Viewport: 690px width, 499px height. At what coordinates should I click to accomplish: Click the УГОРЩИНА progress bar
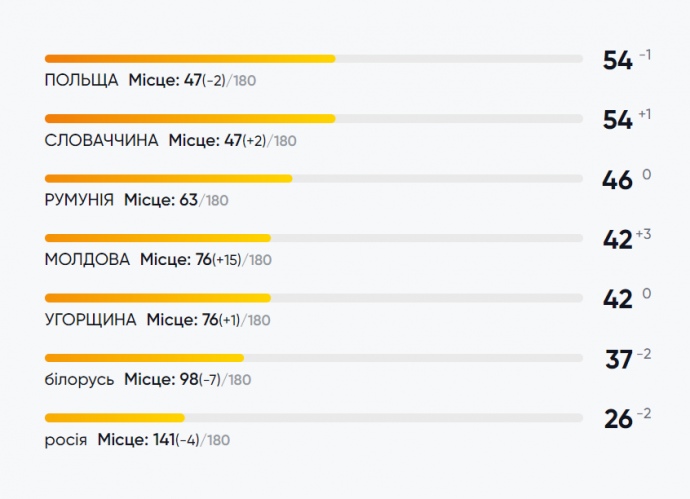click(x=314, y=298)
